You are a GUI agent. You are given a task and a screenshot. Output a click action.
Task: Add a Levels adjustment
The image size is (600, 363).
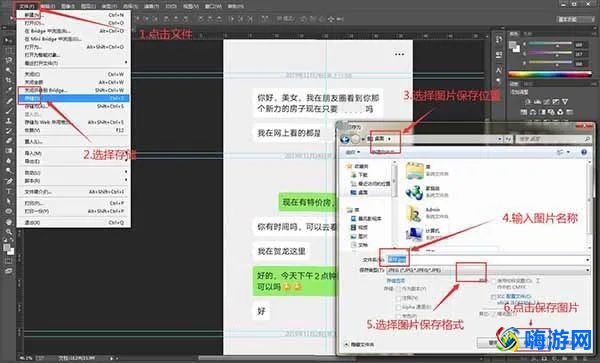pyautogui.click(x=538, y=102)
